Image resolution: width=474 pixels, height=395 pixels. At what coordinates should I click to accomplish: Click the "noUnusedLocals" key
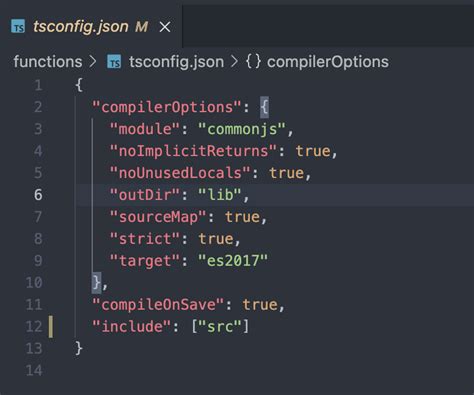(x=180, y=173)
